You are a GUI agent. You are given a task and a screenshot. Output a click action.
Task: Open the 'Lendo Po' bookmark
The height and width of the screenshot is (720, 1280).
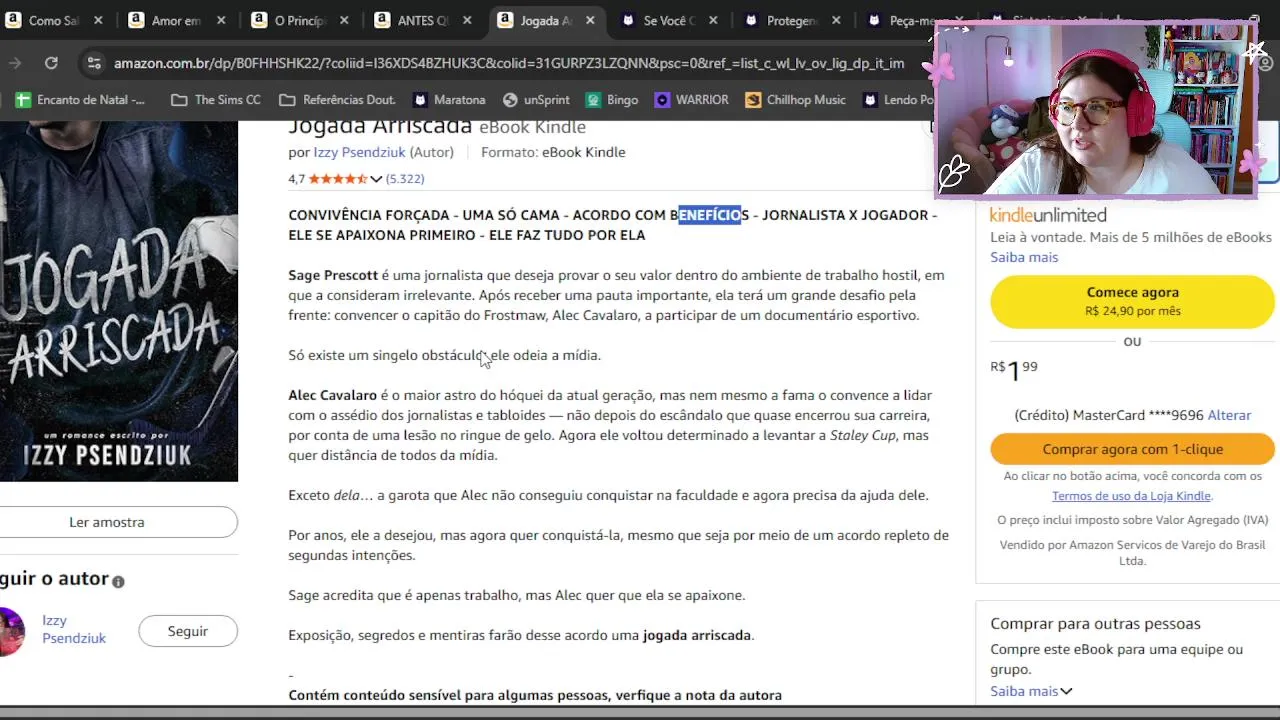[x=898, y=100]
